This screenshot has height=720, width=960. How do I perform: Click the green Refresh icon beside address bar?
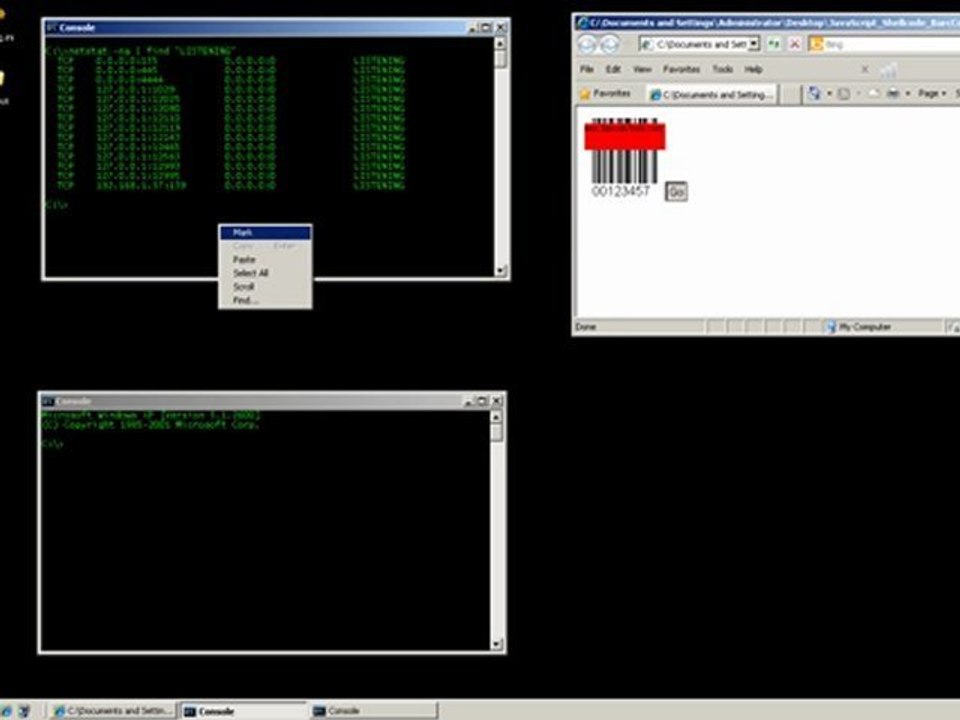tap(774, 44)
